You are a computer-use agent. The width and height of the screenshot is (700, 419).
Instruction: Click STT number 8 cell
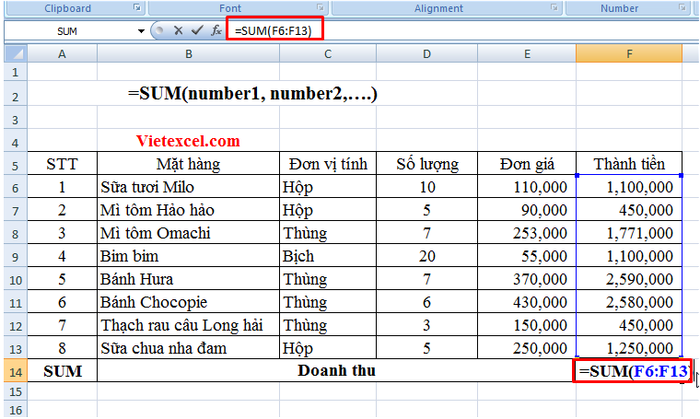[62, 348]
